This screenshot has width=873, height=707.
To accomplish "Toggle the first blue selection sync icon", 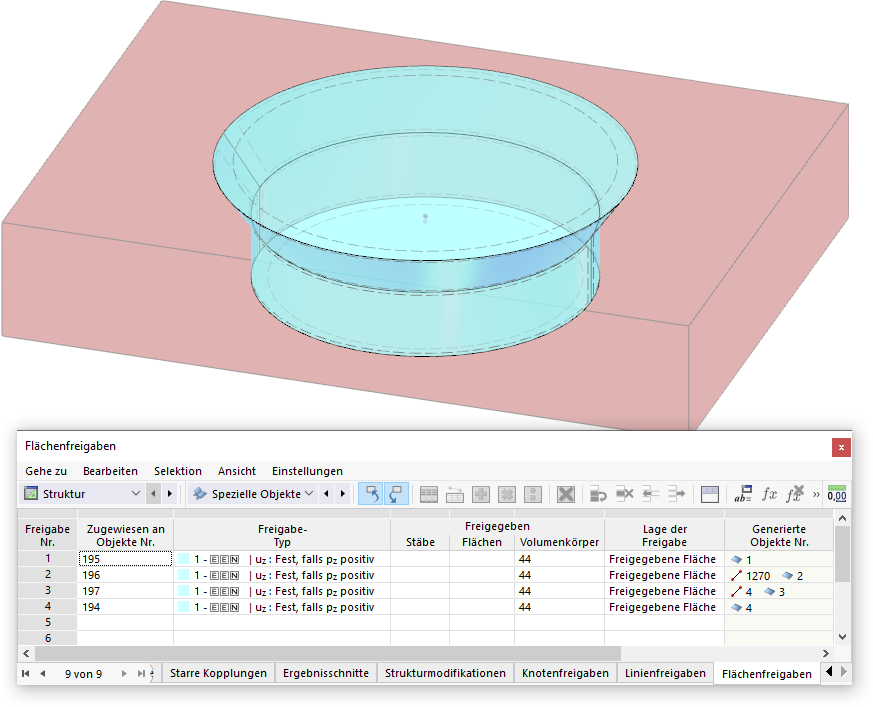I will tap(371, 494).
